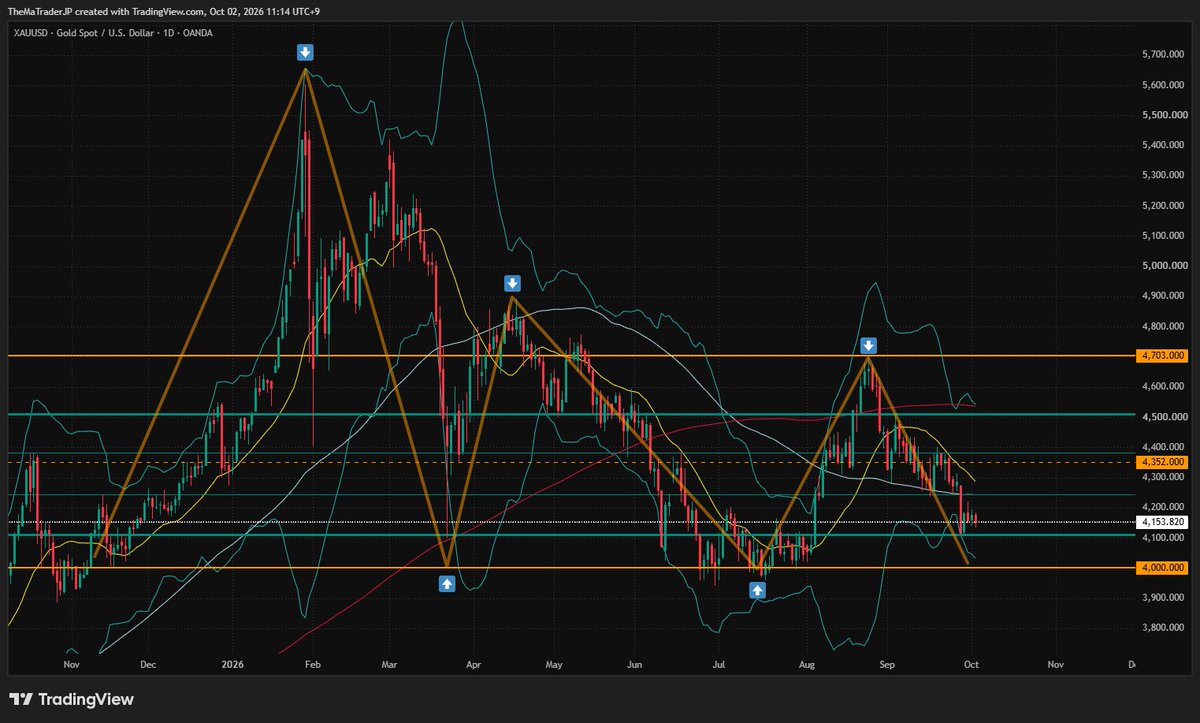Click the 4,300.000 price axis label
The width and height of the screenshot is (1200, 723).
(1163, 477)
